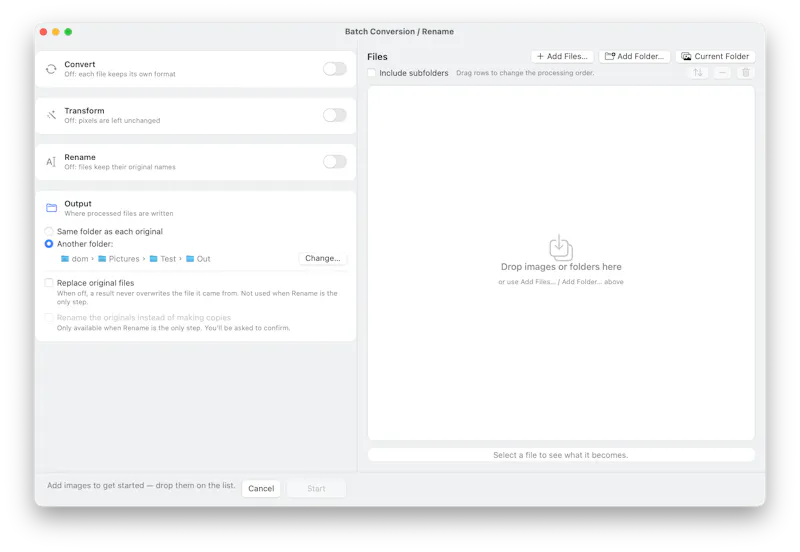
Task: Click 'Drag rows to change the processing order.'
Action: click(x=525, y=73)
